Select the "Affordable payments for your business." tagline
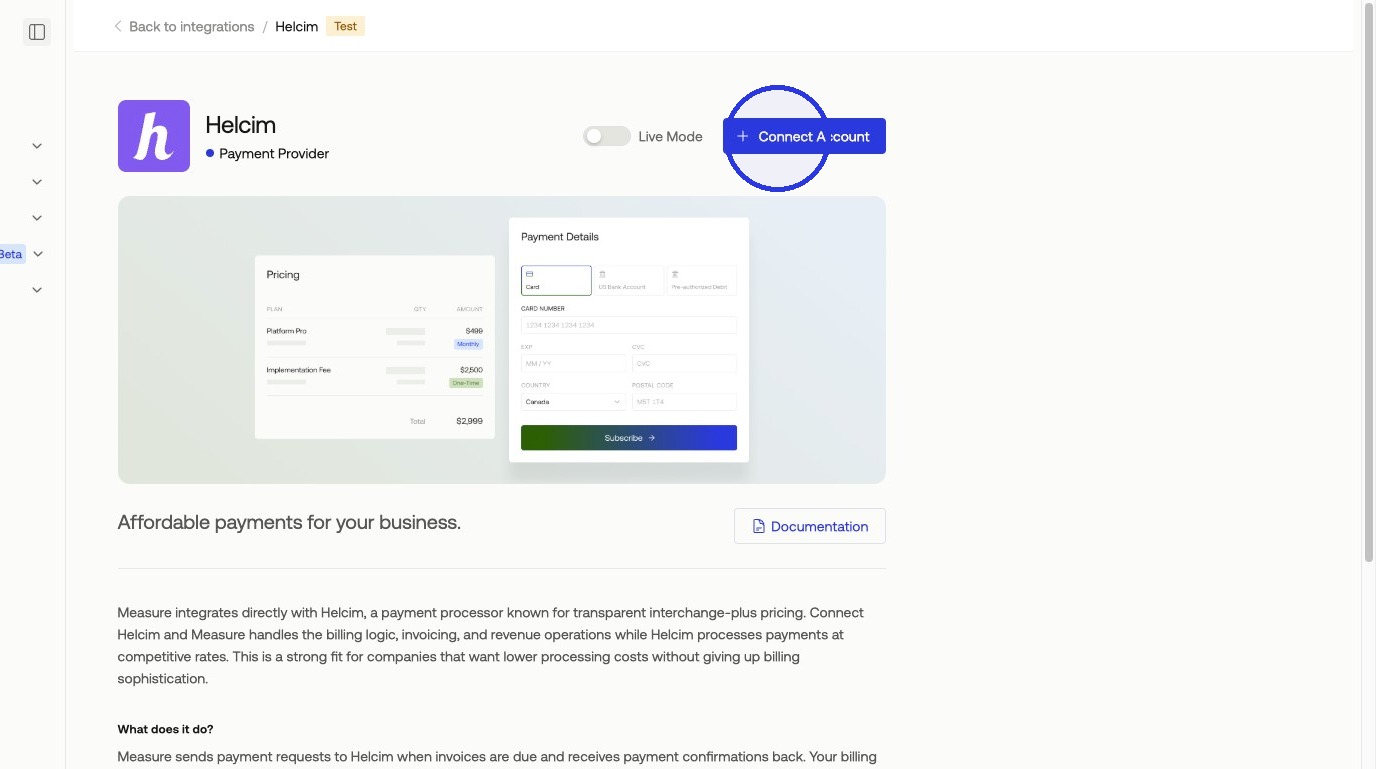Image resolution: width=1376 pixels, height=769 pixels. tap(289, 522)
